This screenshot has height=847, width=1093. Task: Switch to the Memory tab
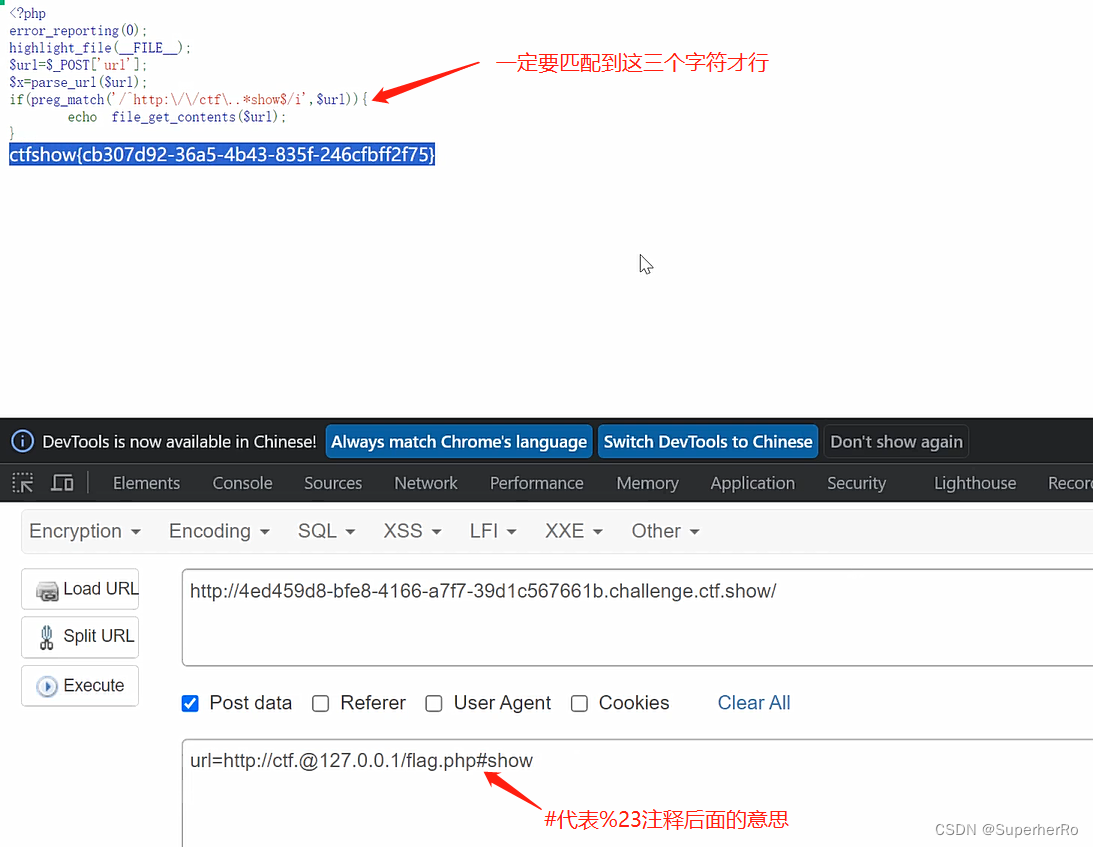(648, 483)
